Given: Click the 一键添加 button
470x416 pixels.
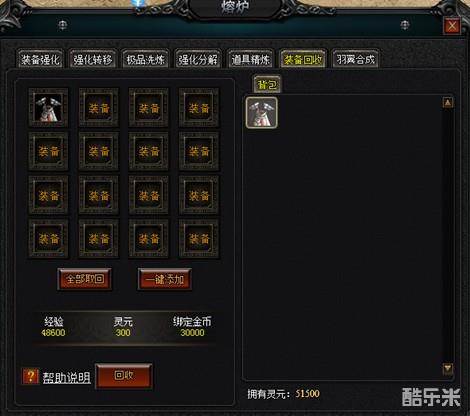Looking at the screenshot, I should (x=165, y=279).
